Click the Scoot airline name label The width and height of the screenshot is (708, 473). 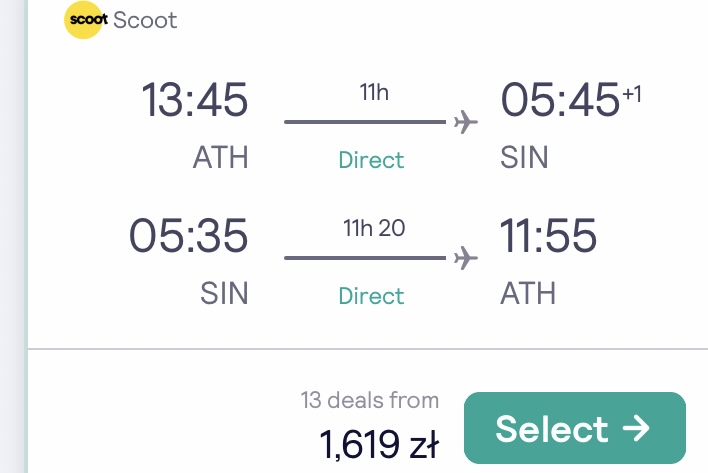[145, 20]
